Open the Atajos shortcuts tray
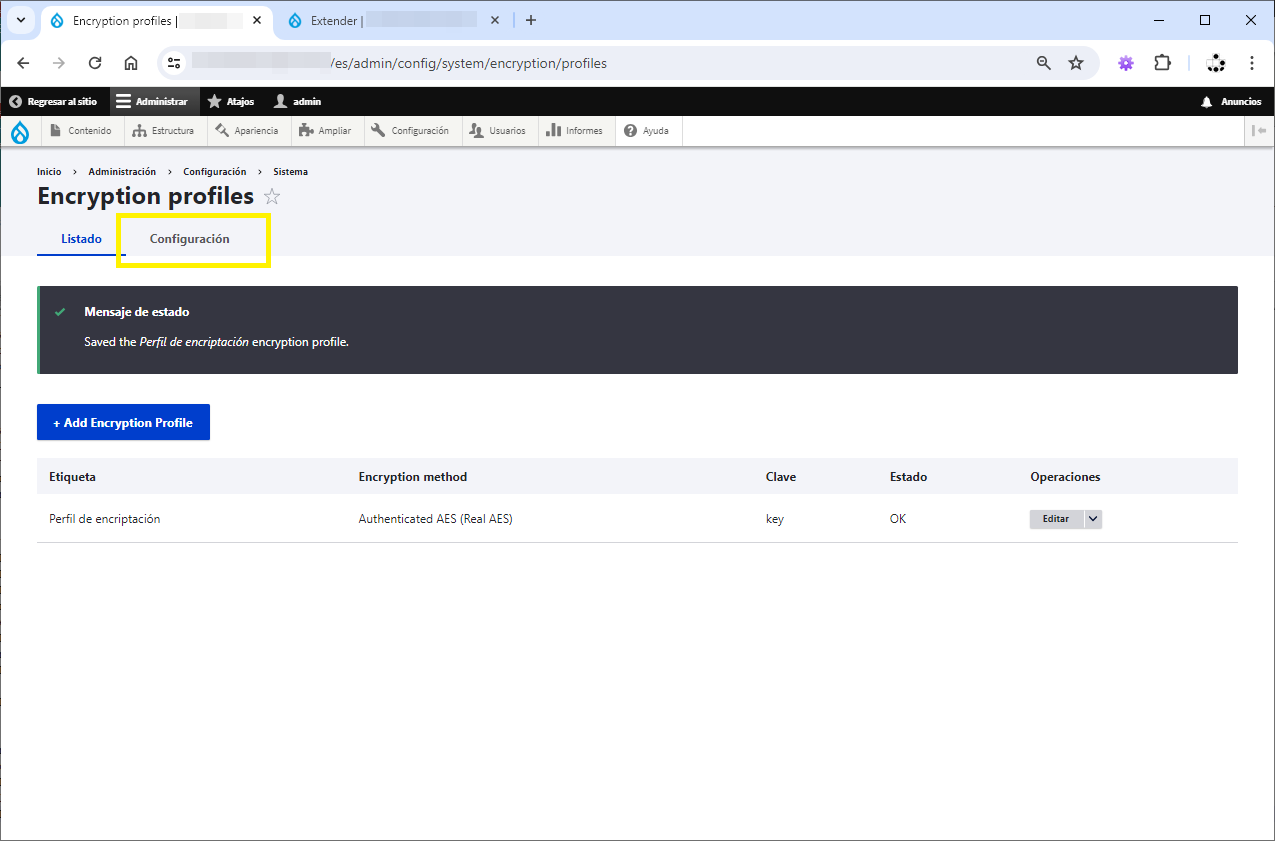 (231, 101)
